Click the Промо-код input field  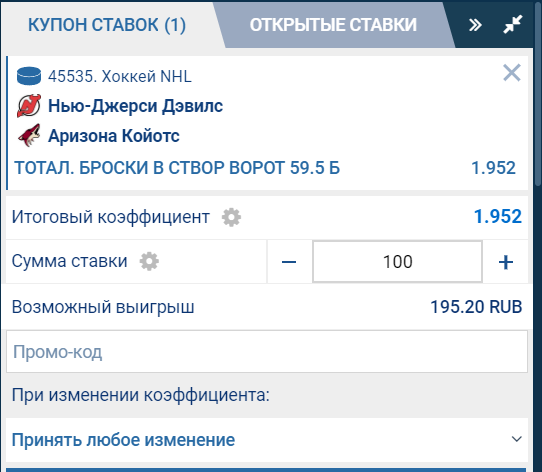point(267,352)
